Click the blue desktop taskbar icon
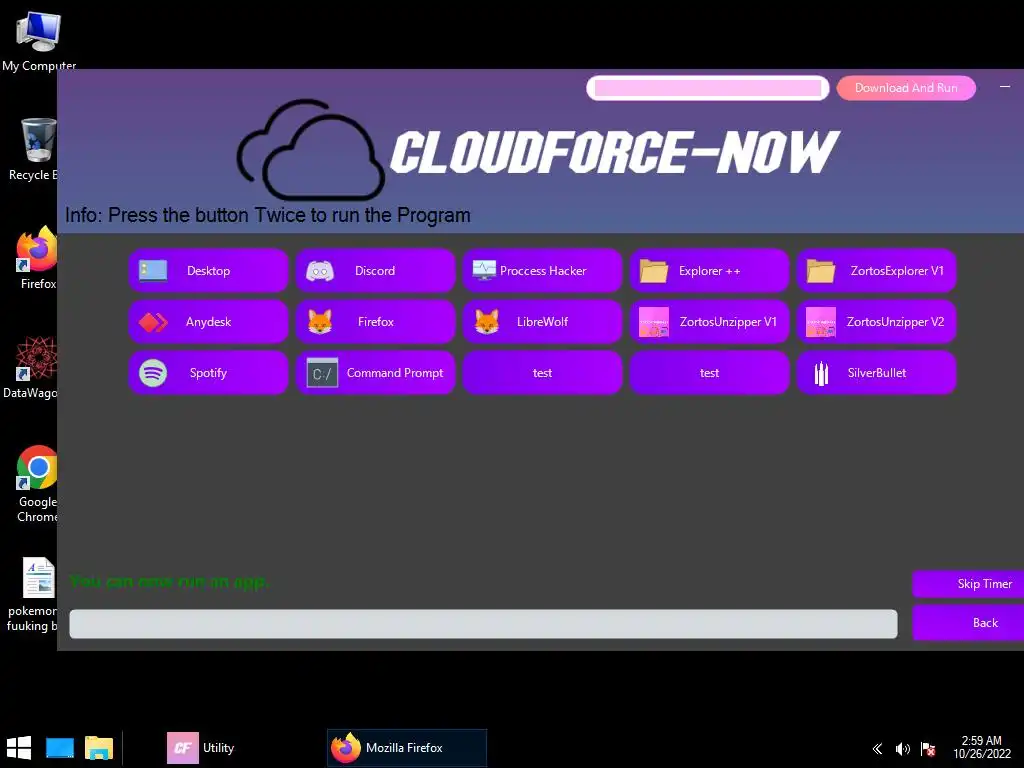Viewport: 1024px width, 768px height. tap(59, 748)
